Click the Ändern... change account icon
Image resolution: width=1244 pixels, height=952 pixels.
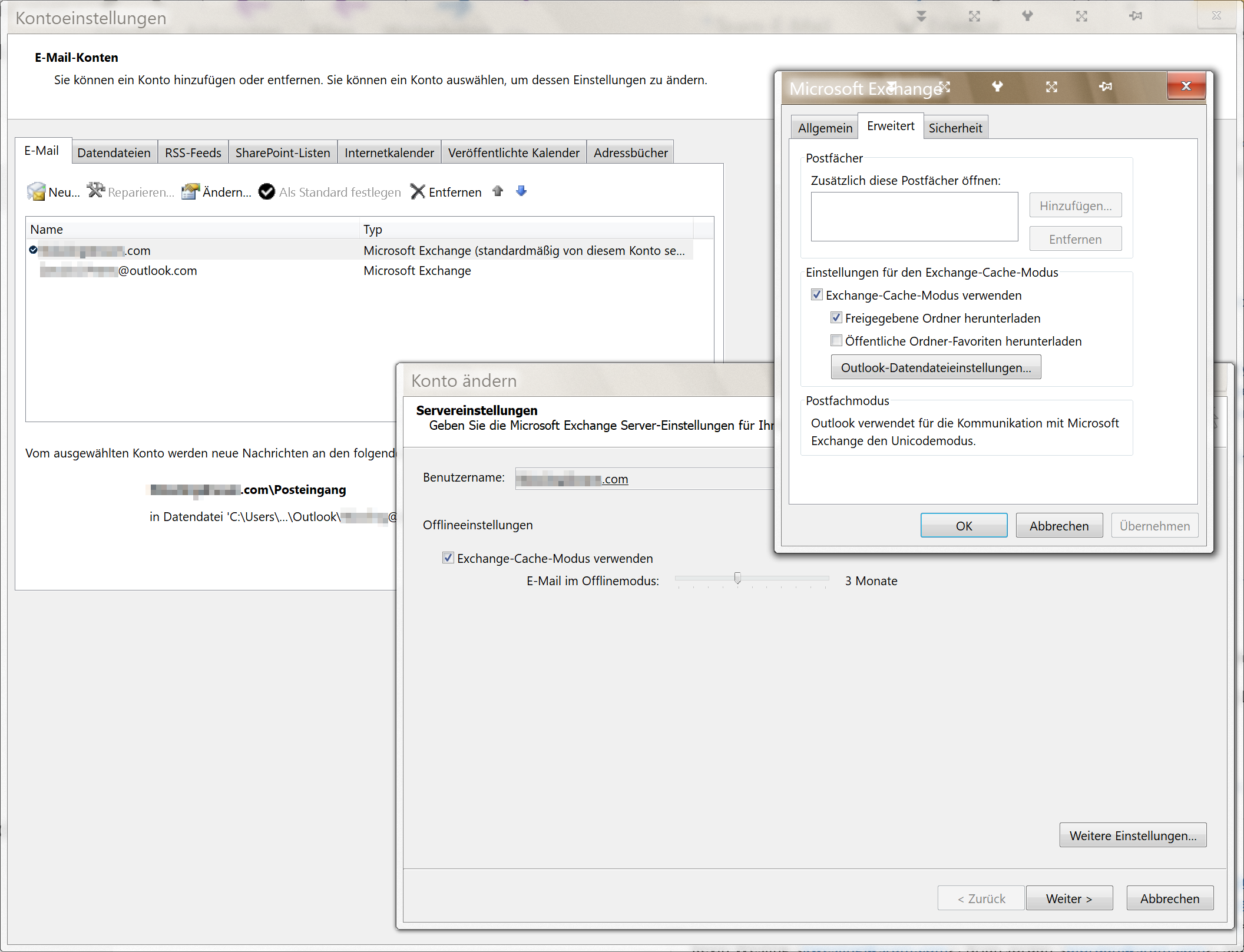pos(190,191)
